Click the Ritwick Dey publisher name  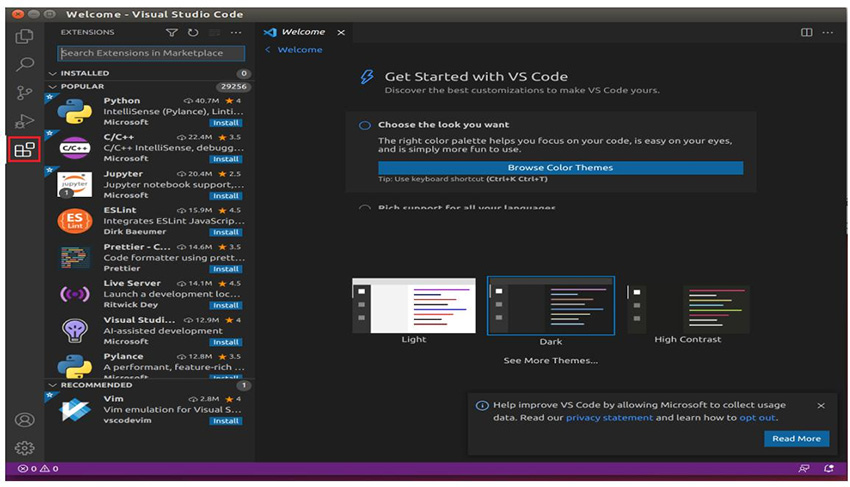point(130,305)
